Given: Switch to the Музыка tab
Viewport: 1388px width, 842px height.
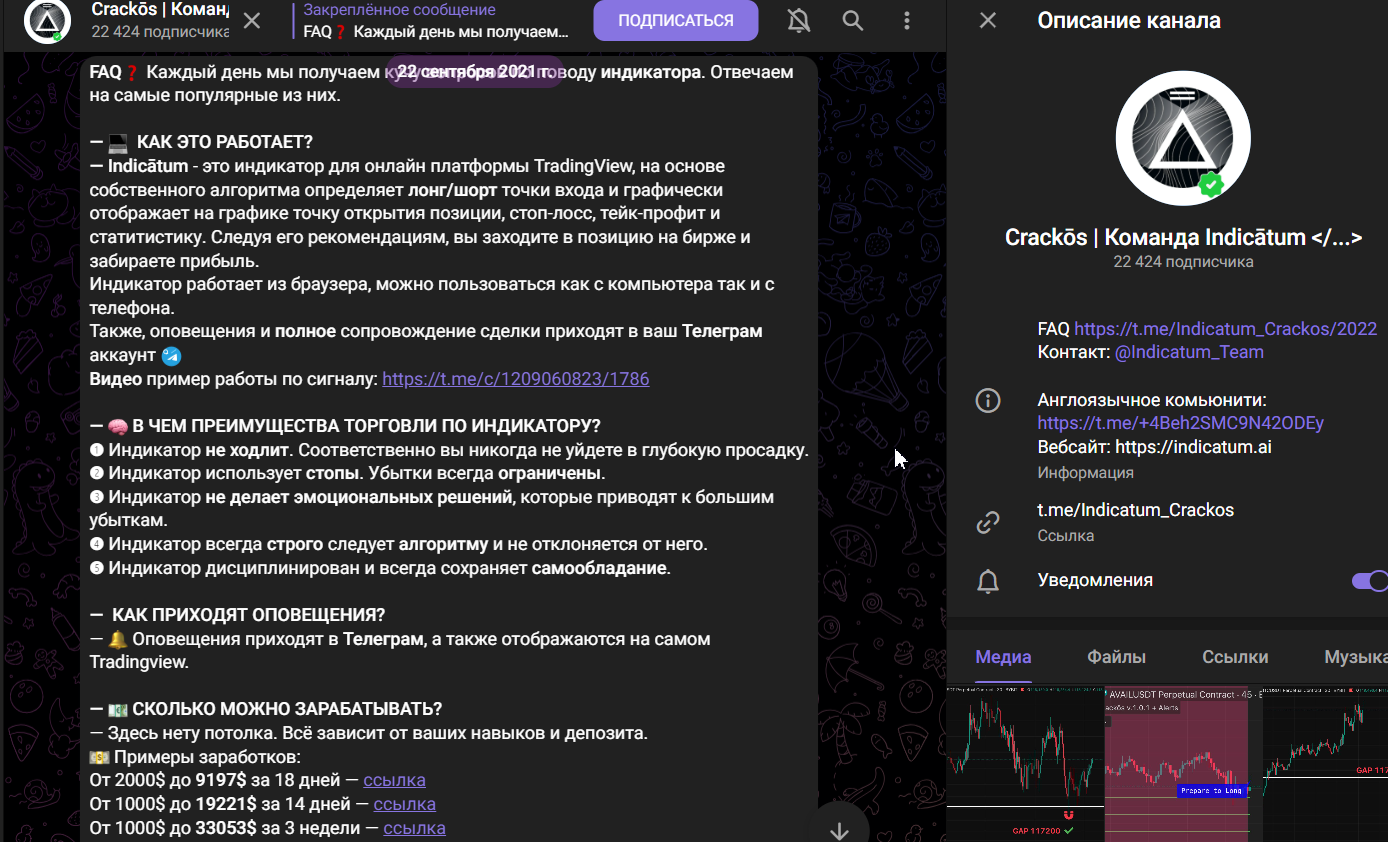Looking at the screenshot, I should click(x=1356, y=657).
